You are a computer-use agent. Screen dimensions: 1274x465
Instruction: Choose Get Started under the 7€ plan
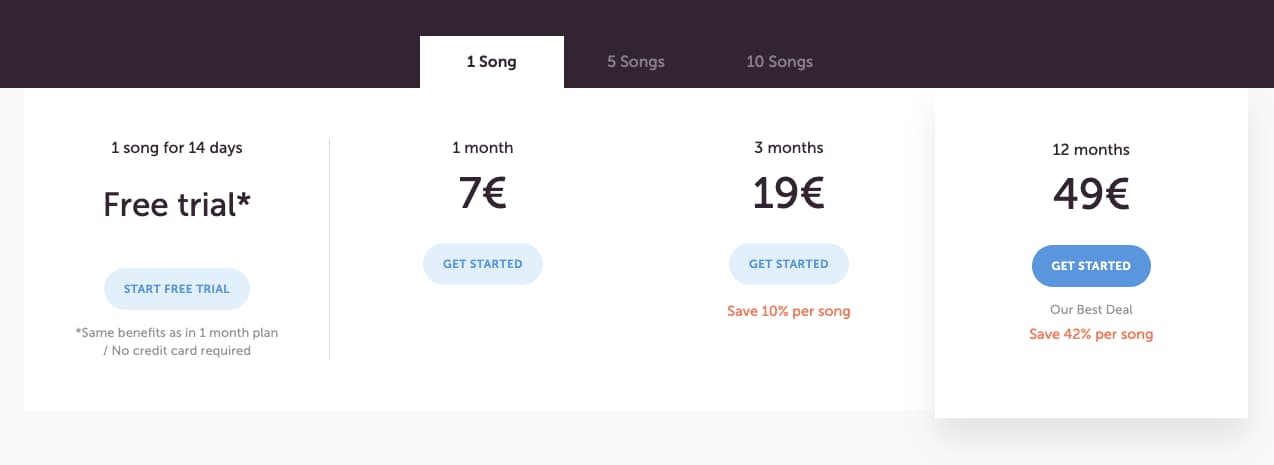(483, 264)
